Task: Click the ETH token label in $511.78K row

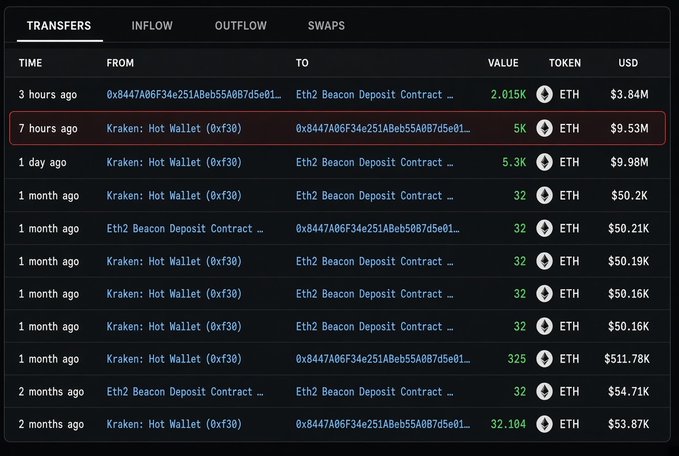Action: 569,359
